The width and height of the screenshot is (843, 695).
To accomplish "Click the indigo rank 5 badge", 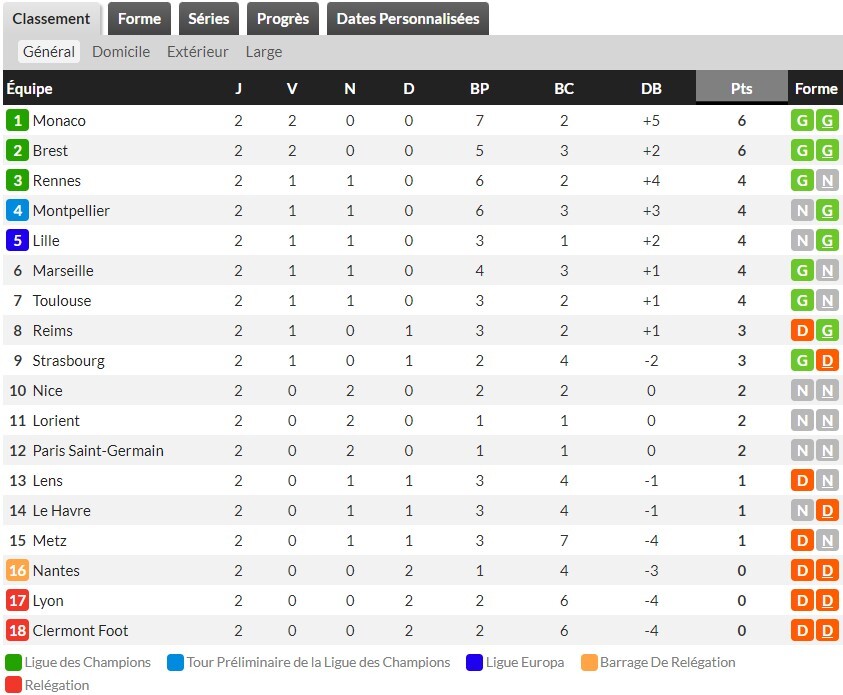I will coord(17,241).
